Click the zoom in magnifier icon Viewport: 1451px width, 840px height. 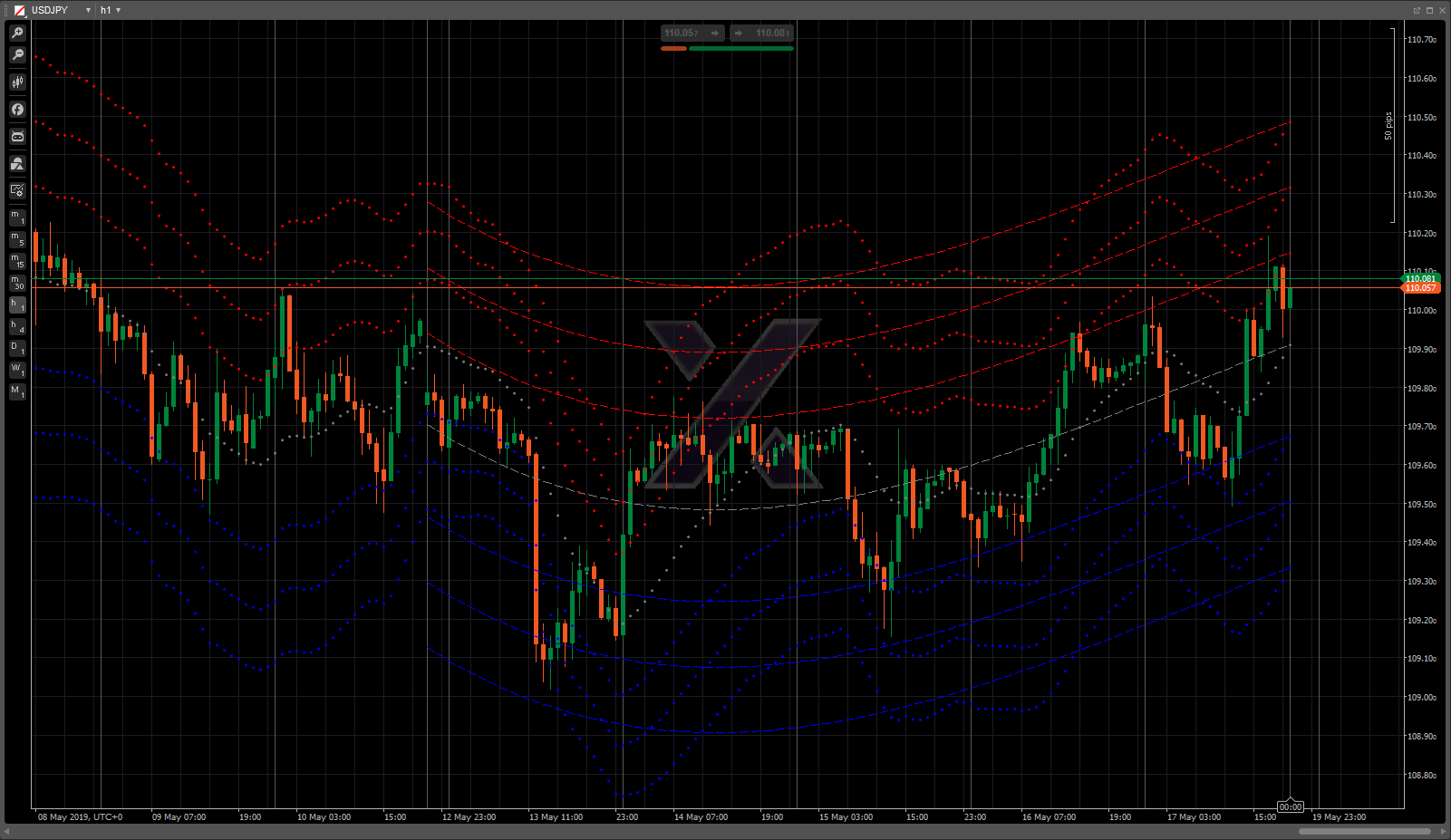point(17,33)
